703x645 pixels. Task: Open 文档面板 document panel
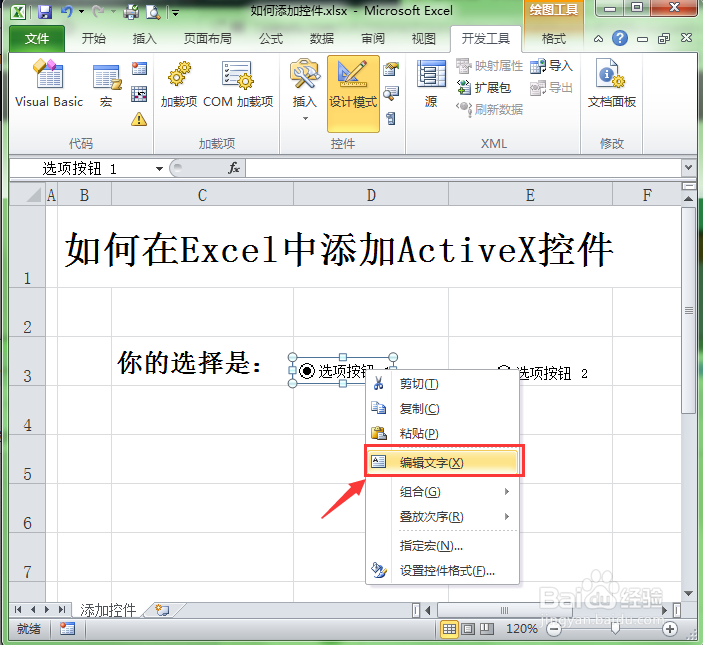click(x=612, y=84)
